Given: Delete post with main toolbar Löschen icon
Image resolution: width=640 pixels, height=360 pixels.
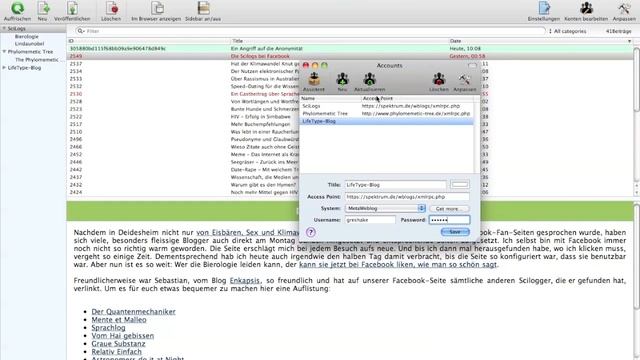Looking at the screenshot, I should click(111, 8).
